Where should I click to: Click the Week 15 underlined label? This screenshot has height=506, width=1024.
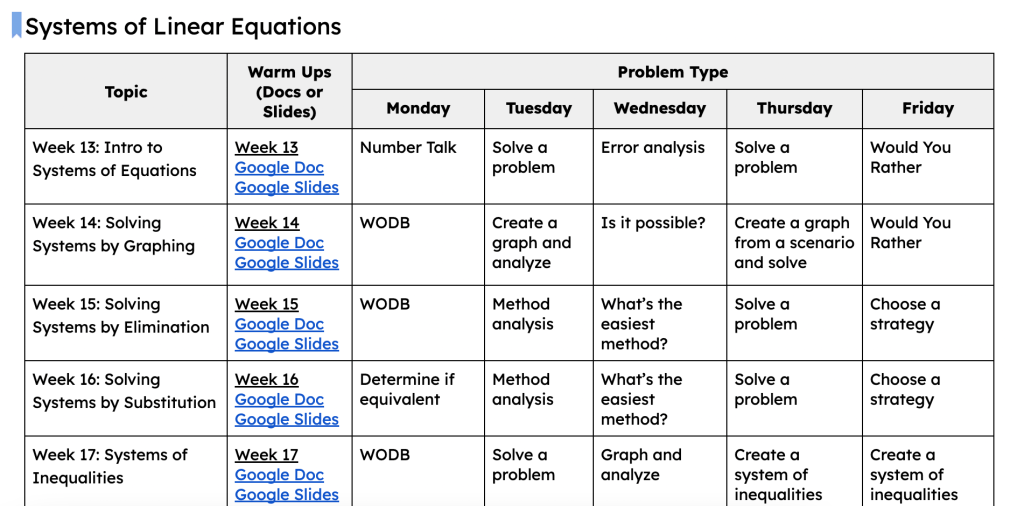pyautogui.click(x=266, y=304)
